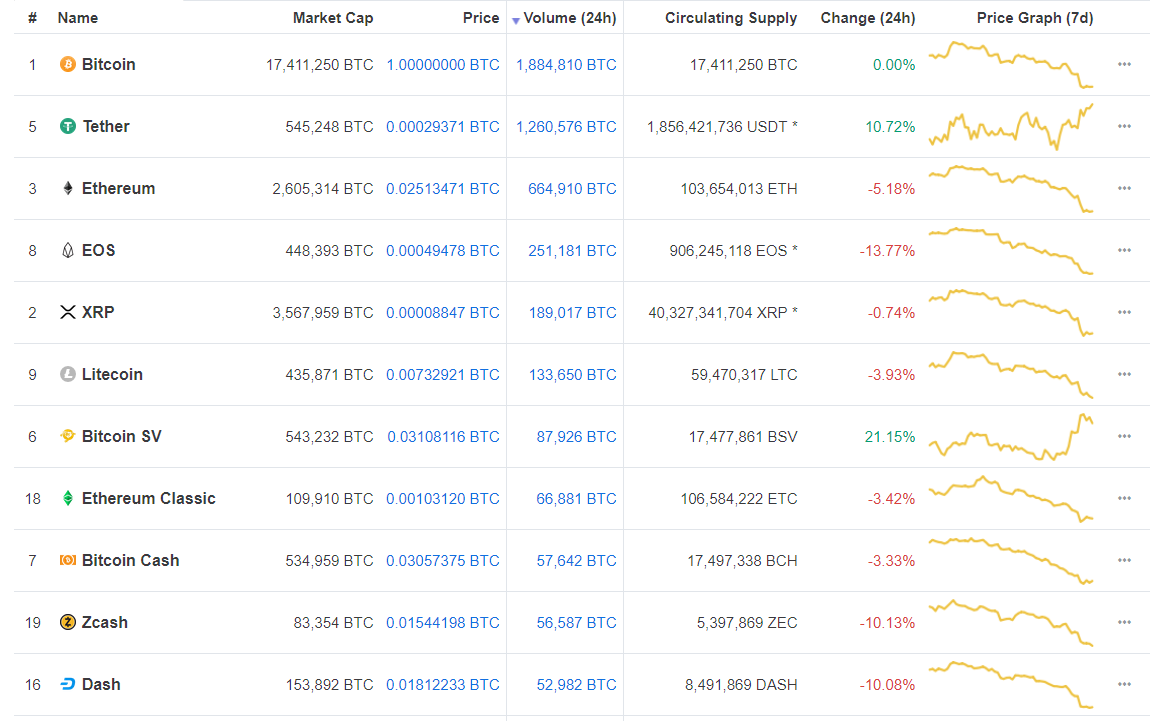Open the three-dot menu for Bitcoin row
The height and width of the screenshot is (721, 1156).
pos(1124,65)
